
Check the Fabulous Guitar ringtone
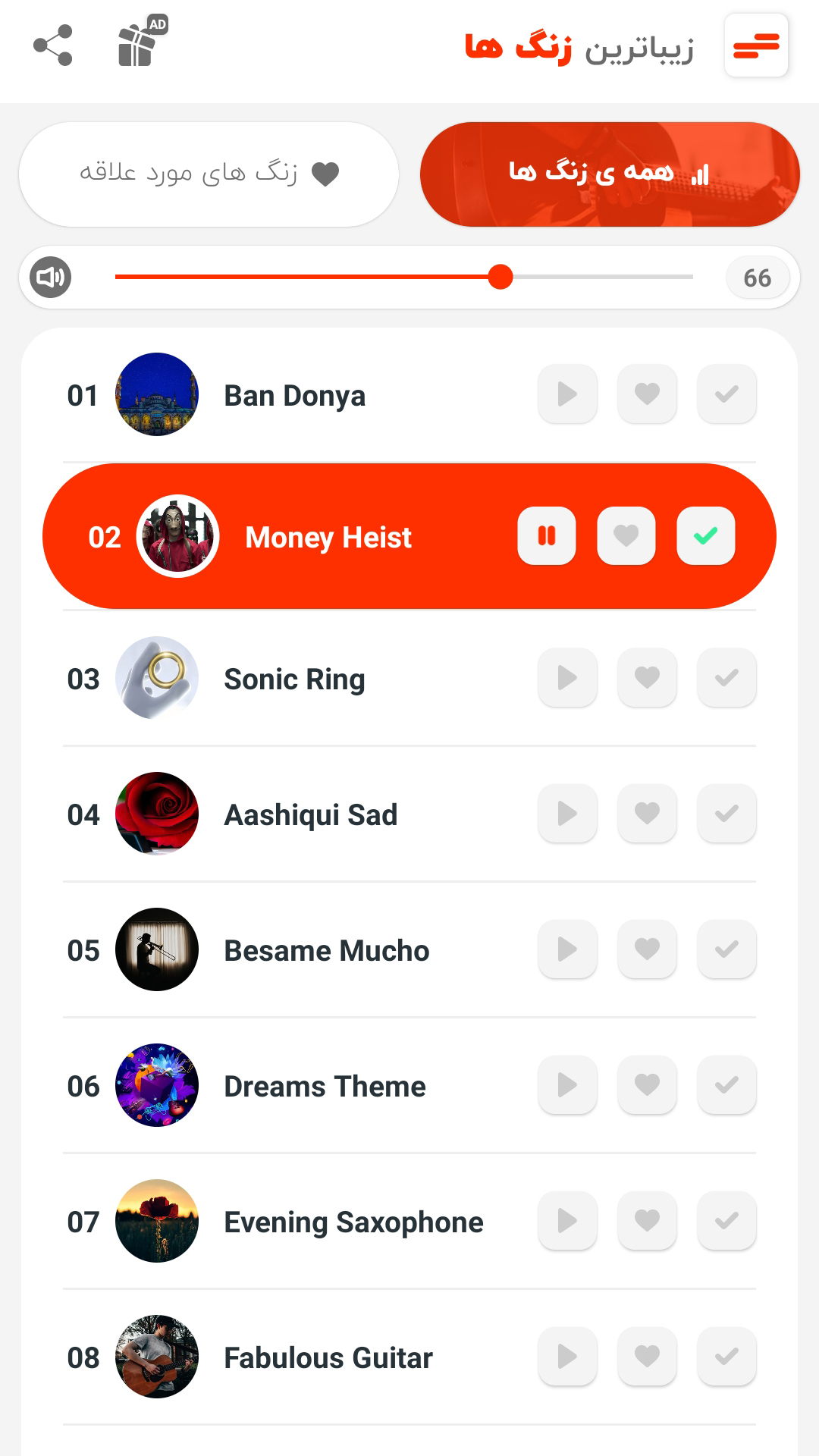[726, 1357]
